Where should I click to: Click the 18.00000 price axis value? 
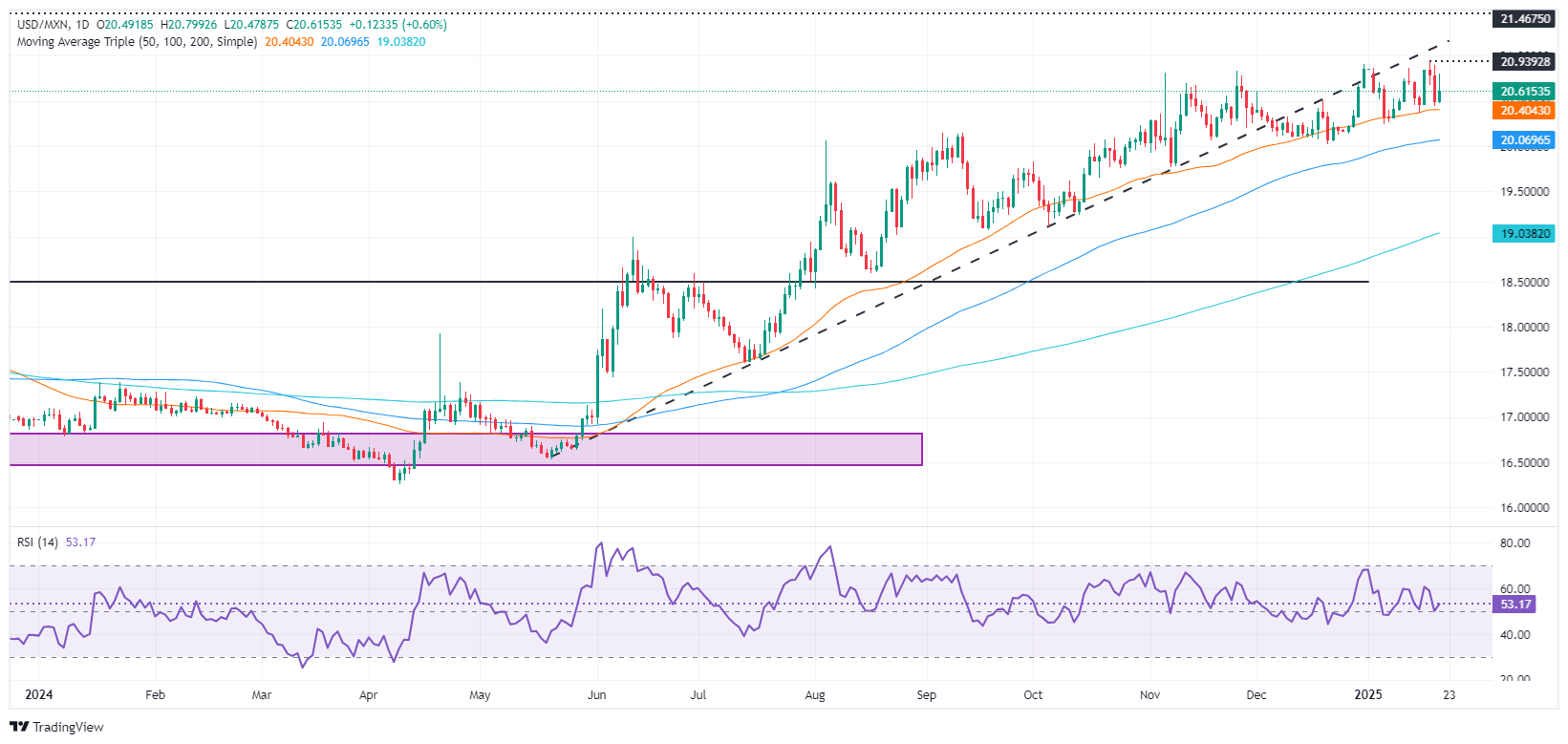(x=1524, y=328)
